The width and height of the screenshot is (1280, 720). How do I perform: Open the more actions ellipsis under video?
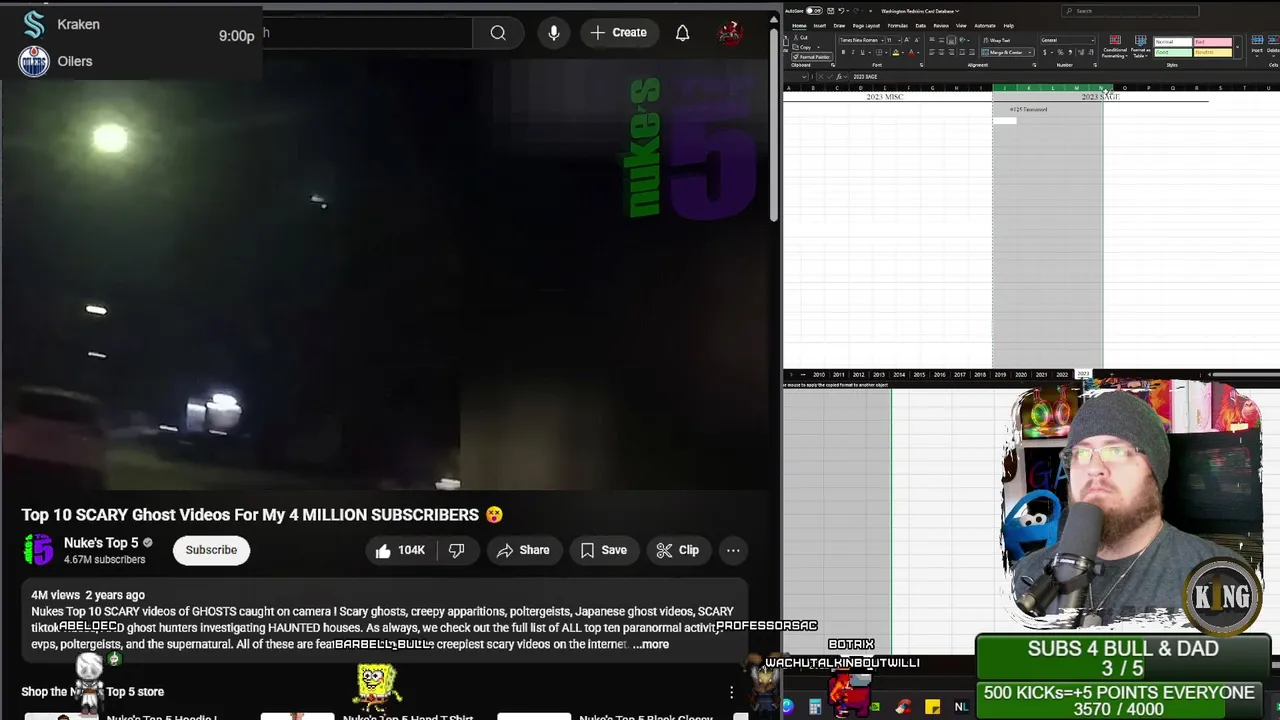click(x=733, y=550)
